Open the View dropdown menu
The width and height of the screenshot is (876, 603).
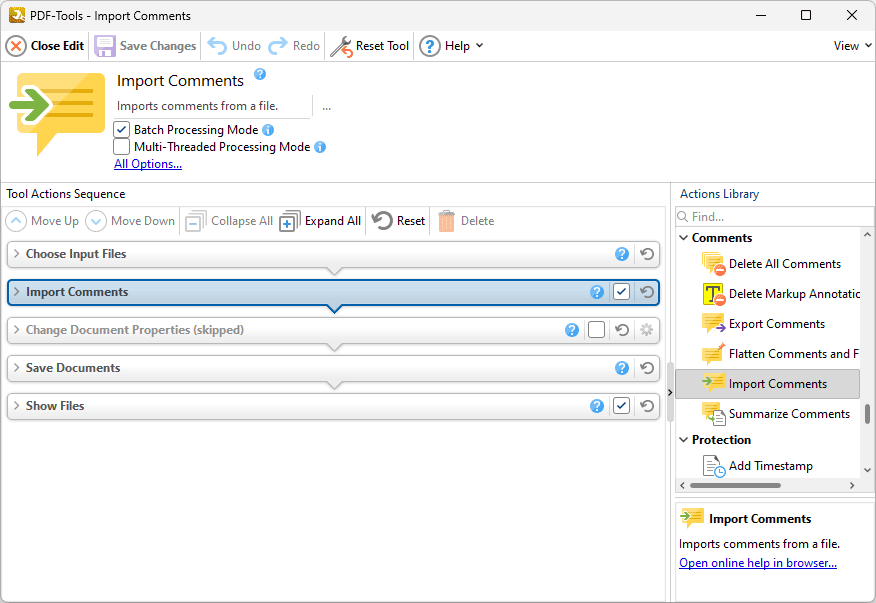tap(853, 46)
